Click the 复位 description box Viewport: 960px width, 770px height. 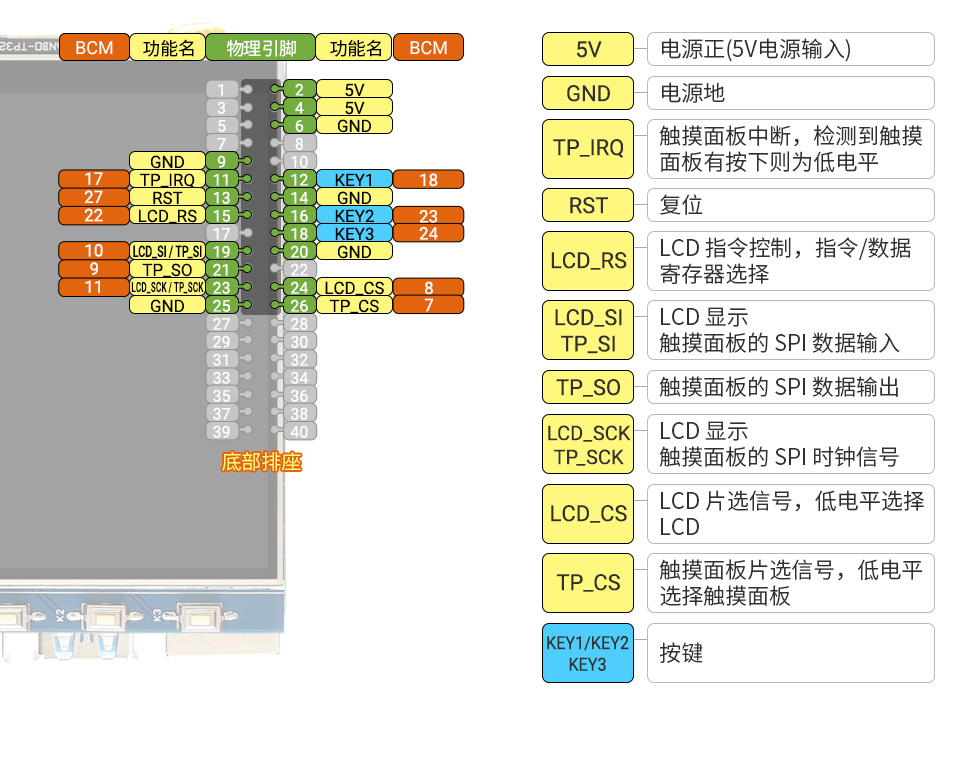[x=790, y=205]
